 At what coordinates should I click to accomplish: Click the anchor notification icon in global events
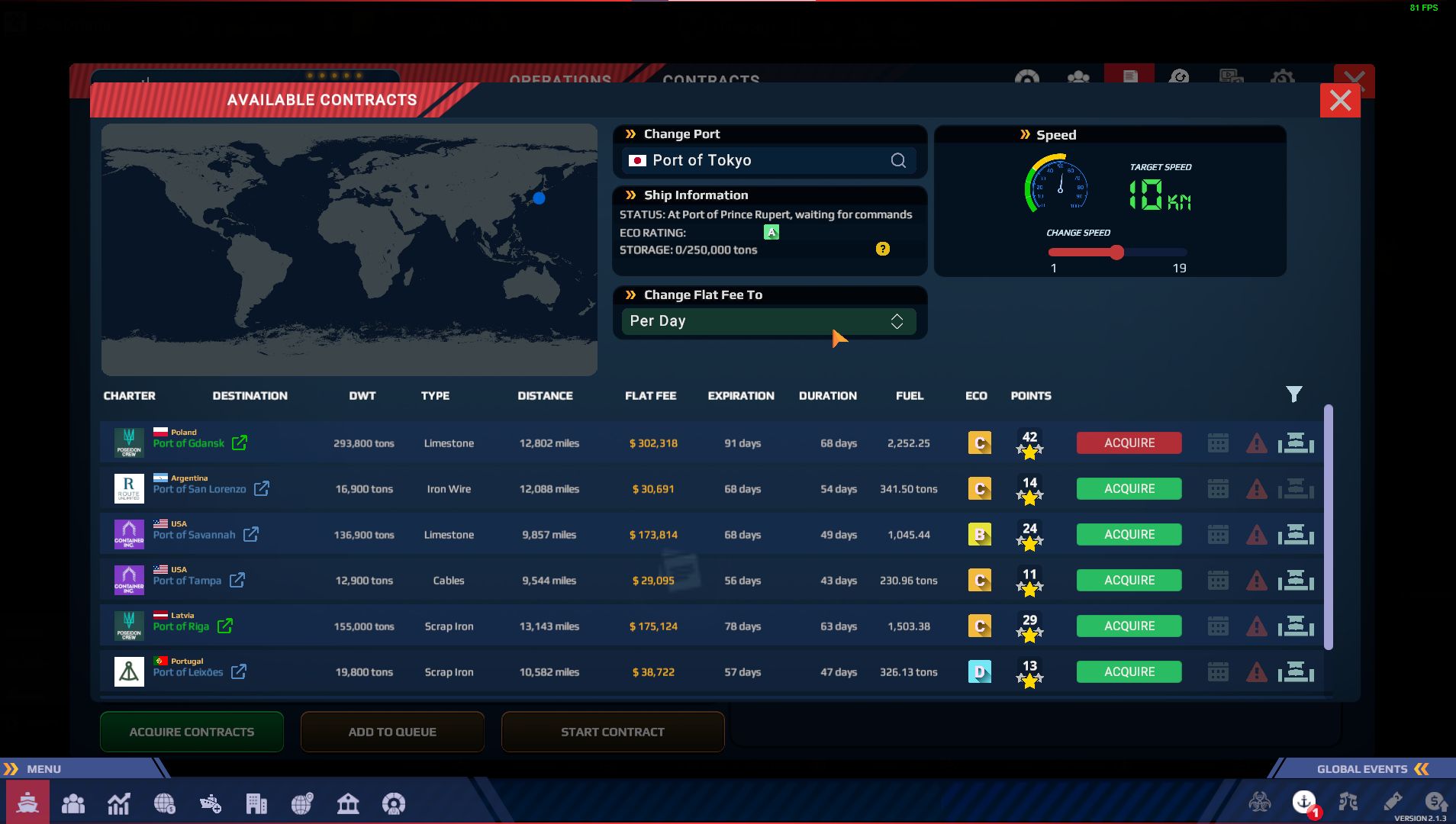pyautogui.click(x=1304, y=802)
